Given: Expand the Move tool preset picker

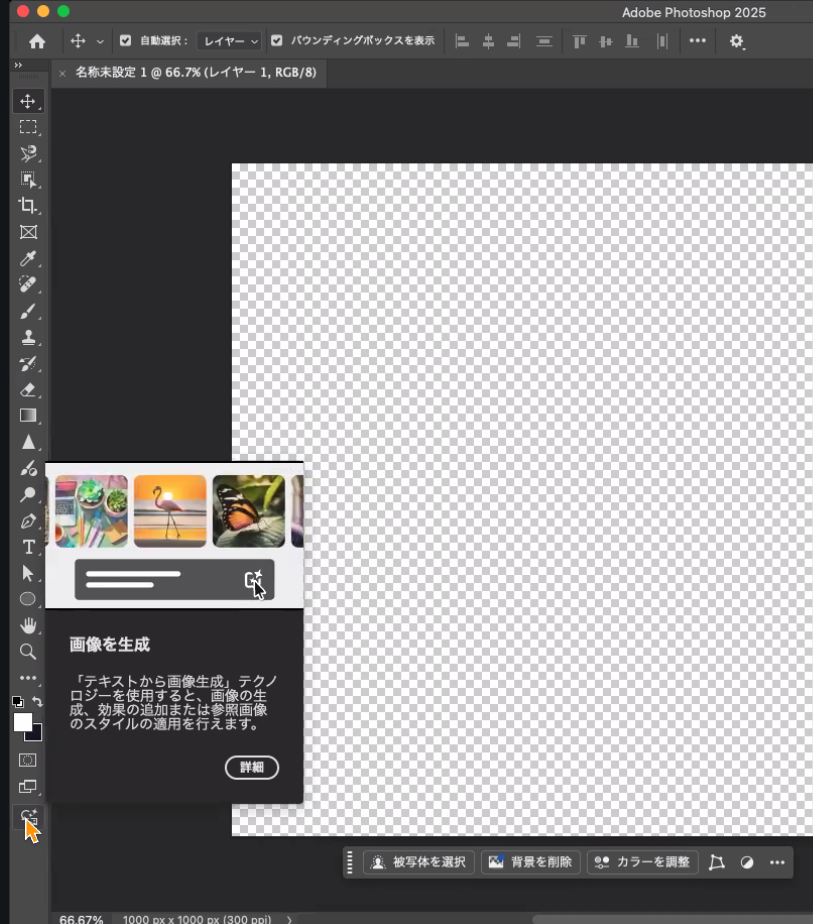Looking at the screenshot, I should click(100, 41).
